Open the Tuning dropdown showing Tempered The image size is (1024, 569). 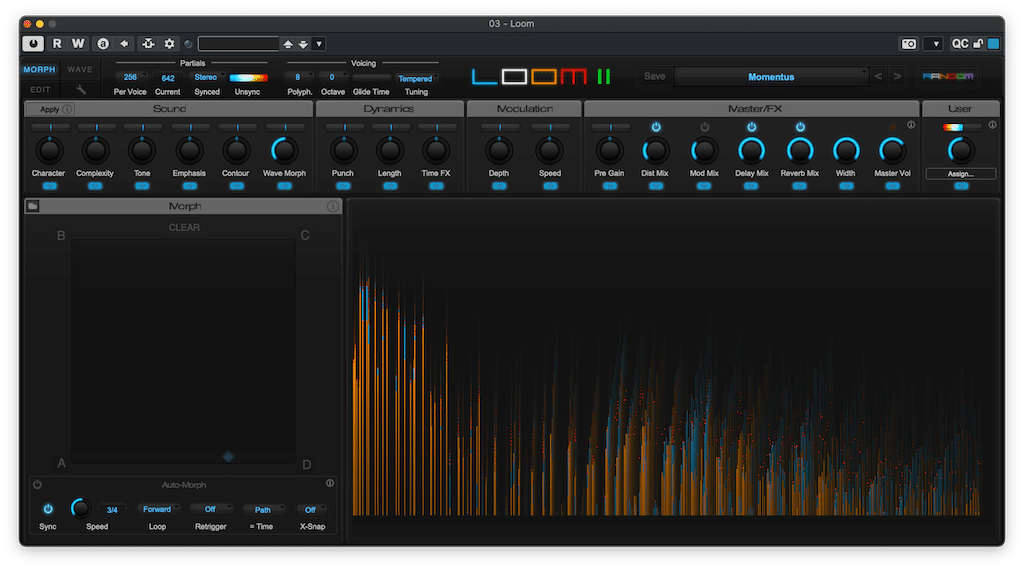tap(415, 78)
